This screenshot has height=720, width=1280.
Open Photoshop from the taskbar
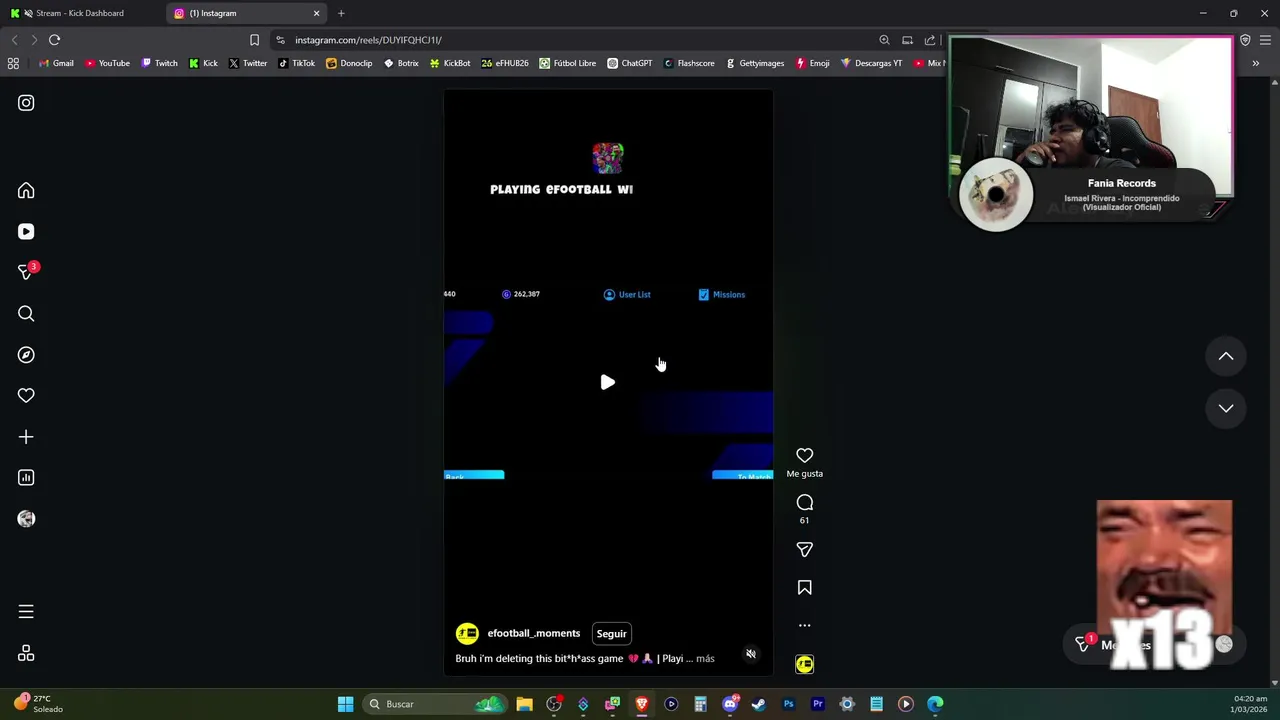(x=788, y=704)
